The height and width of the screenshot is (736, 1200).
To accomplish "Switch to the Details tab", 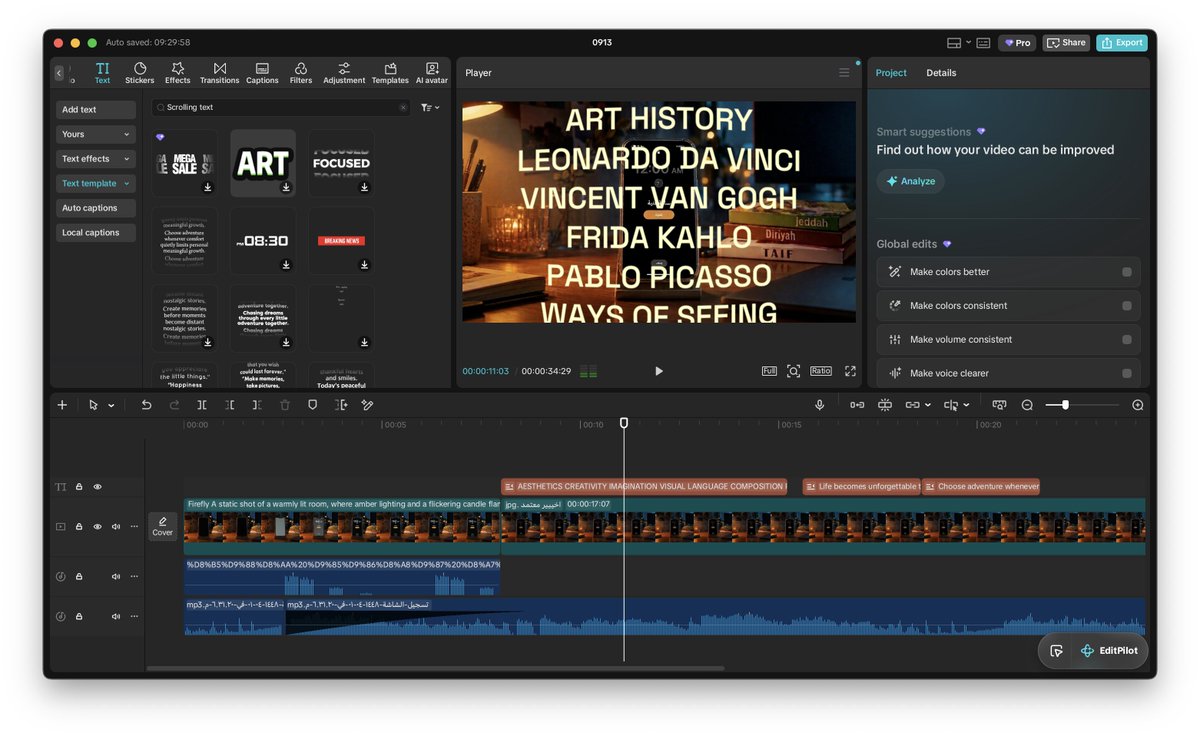I will [x=941, y=73].
